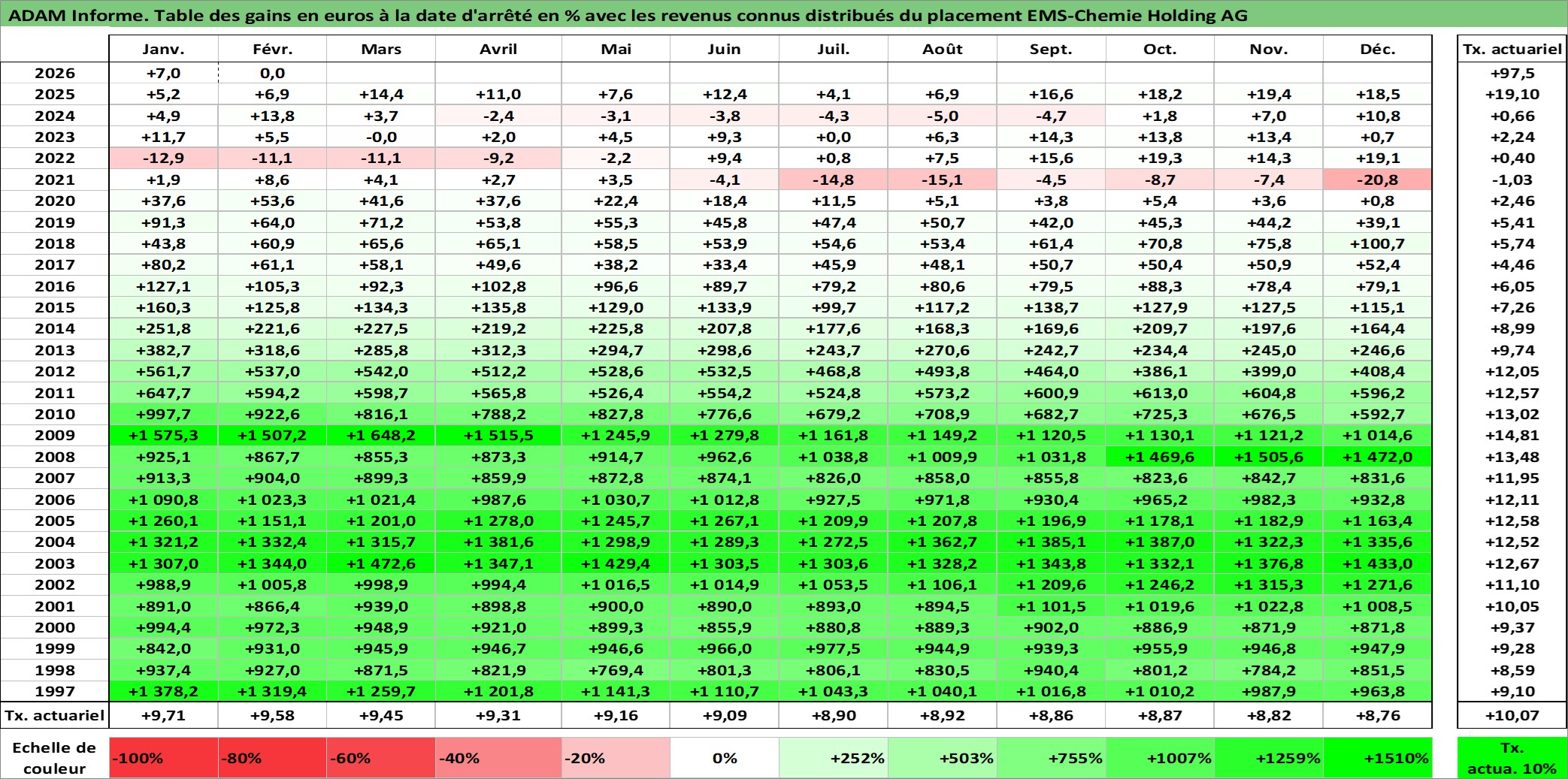Click the +755% color scale swatch
1568x779 pixels.
[x=1052, y=758]
